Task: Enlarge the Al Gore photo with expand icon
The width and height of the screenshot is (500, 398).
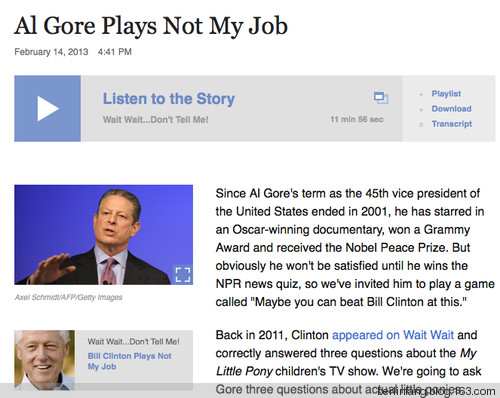Action: 183,274
